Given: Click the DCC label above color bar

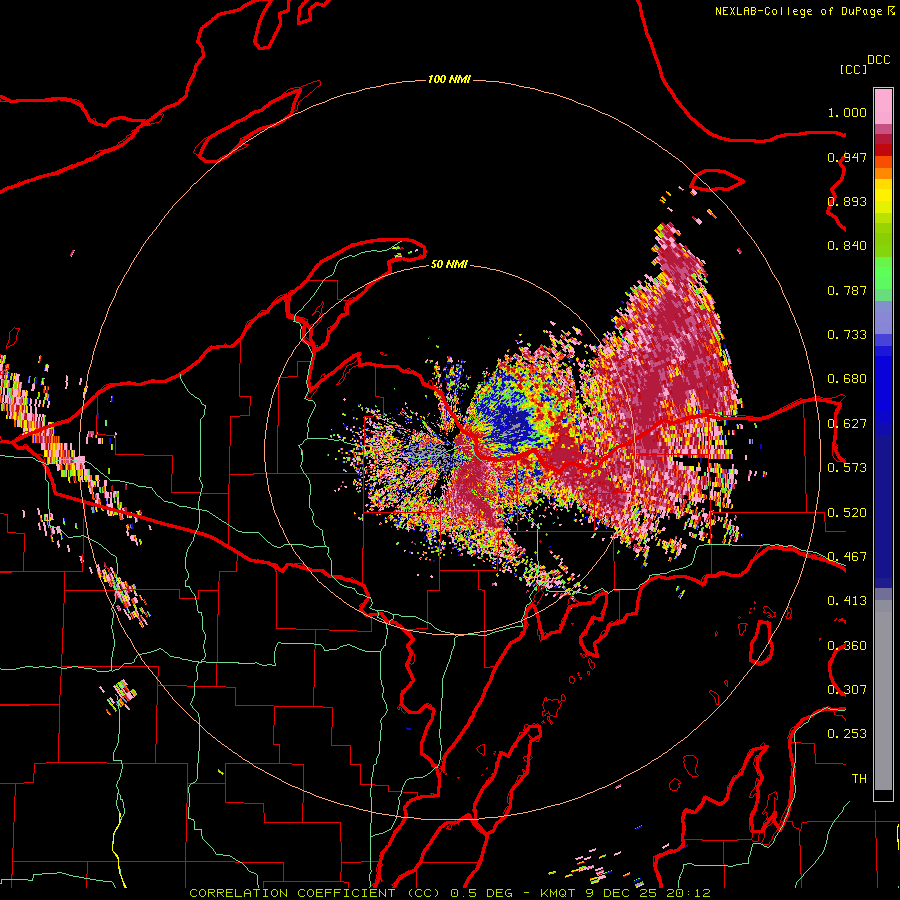Looking at the screenshot, I should point(878,60).
